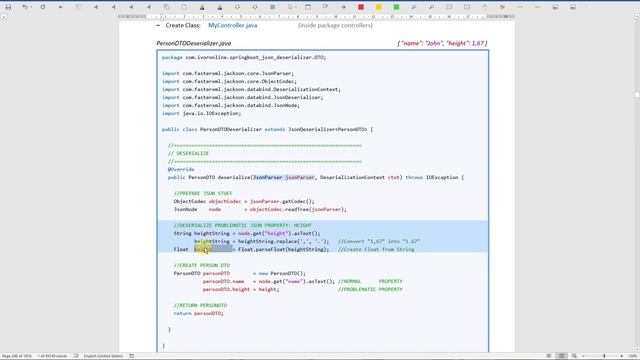640x360 pixels.
Task: Click the DeserializationContext import line
Action: tap(251, 89)
